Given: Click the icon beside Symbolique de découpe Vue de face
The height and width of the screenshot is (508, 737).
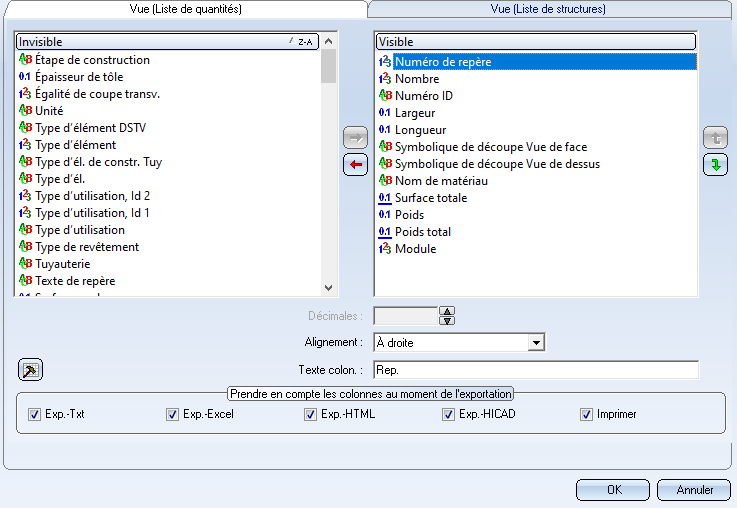Looking at the screenshot, I should 385,147.
